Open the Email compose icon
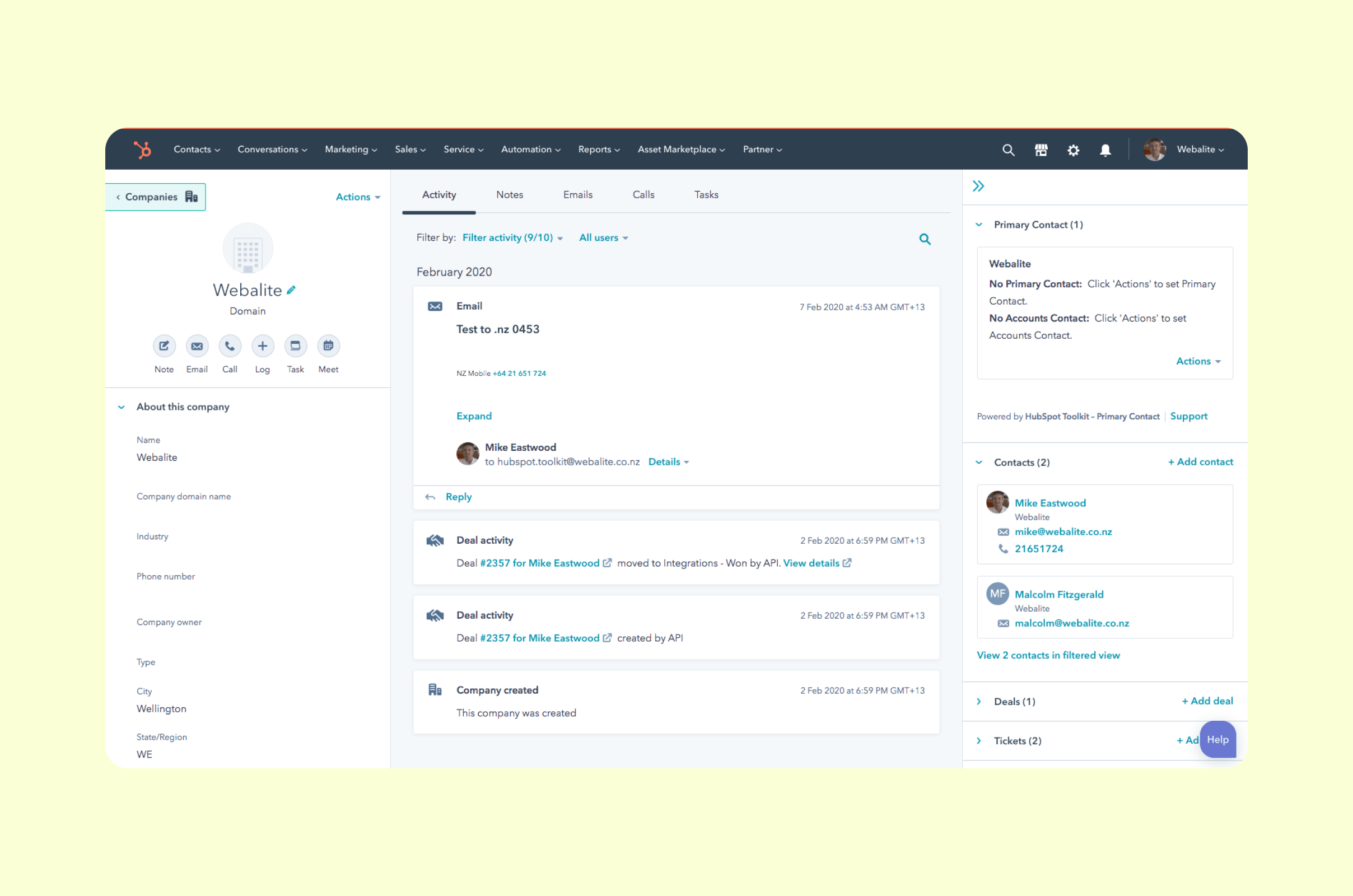This screenshot has width=1353, height=896. click(197, 346)
